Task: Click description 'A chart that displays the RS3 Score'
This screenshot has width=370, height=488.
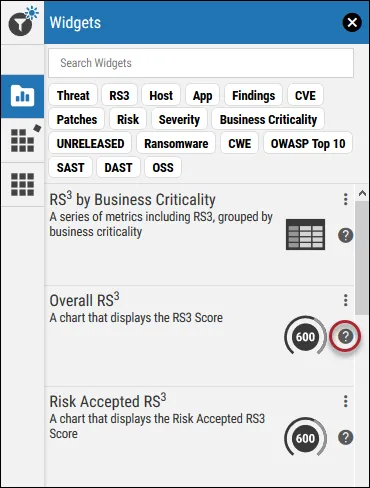Action: point(136,318)
